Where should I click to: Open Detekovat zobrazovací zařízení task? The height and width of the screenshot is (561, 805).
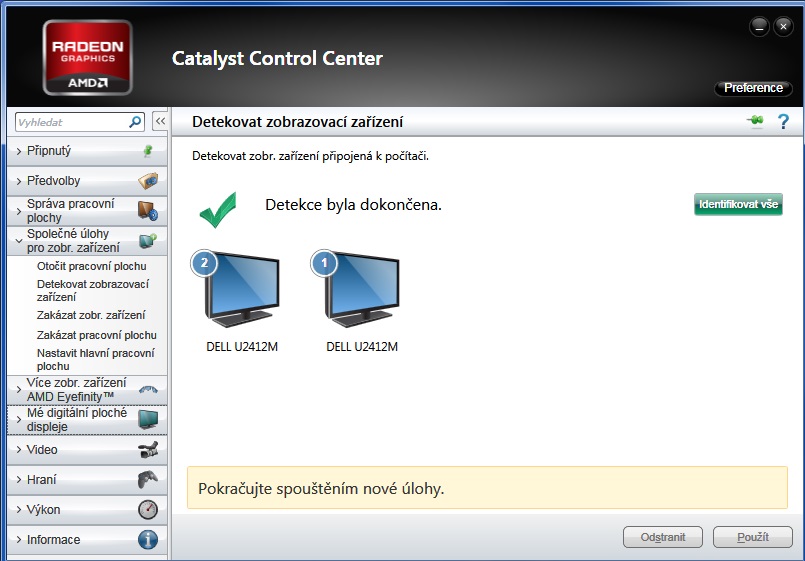click(x=93, y=291)
